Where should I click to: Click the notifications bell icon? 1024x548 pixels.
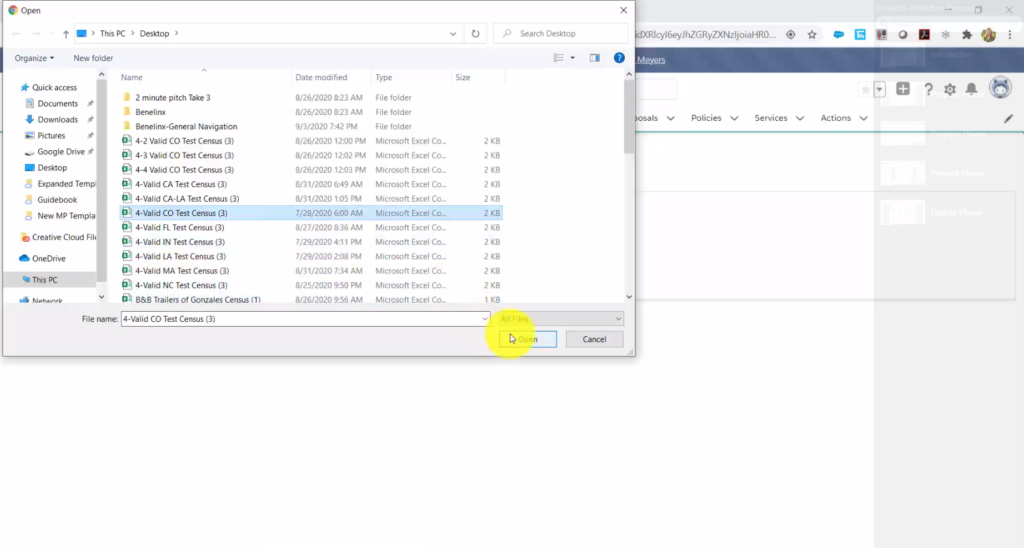click(971, 90)
